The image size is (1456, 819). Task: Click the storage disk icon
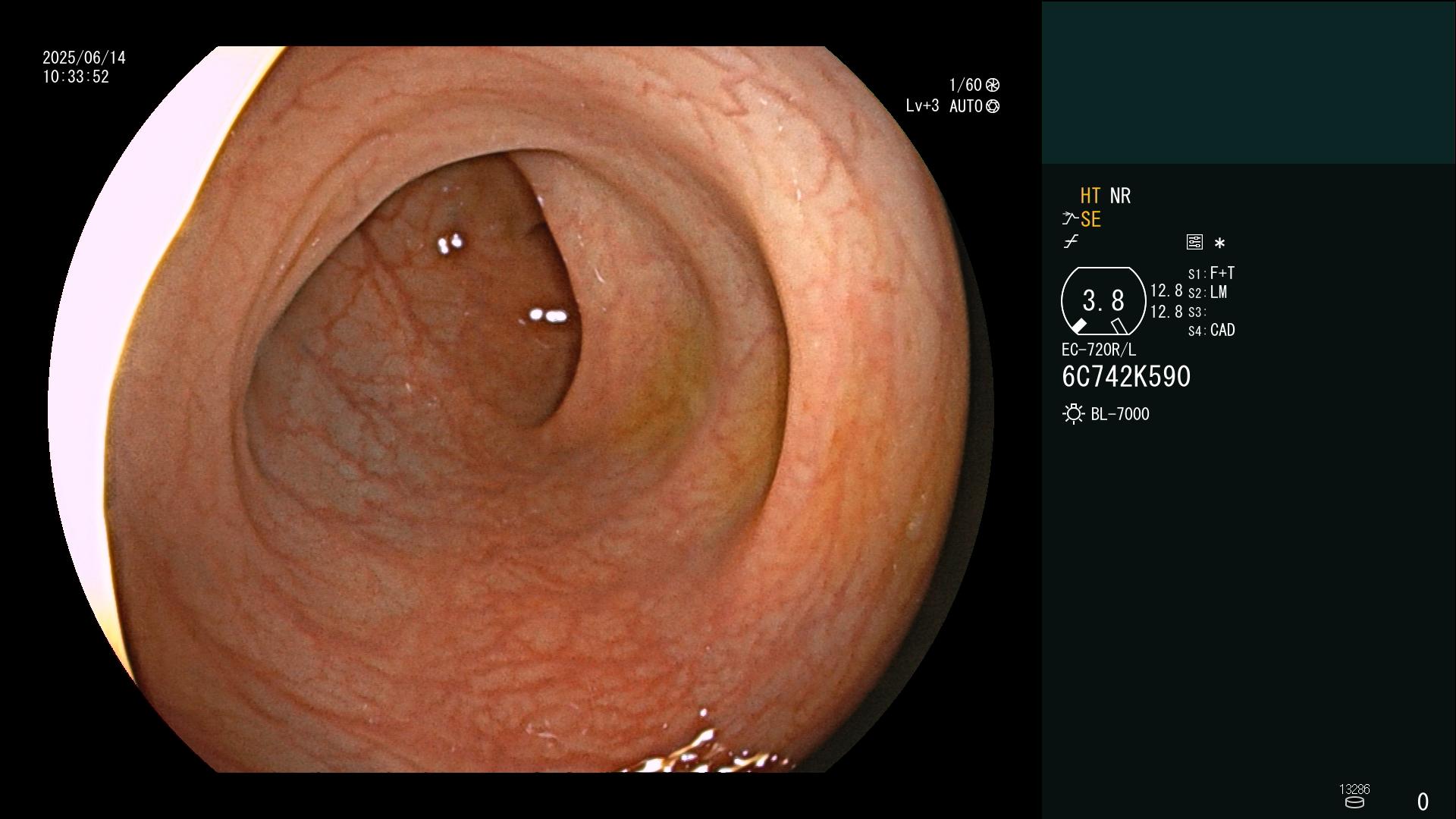coord(1354,802)
